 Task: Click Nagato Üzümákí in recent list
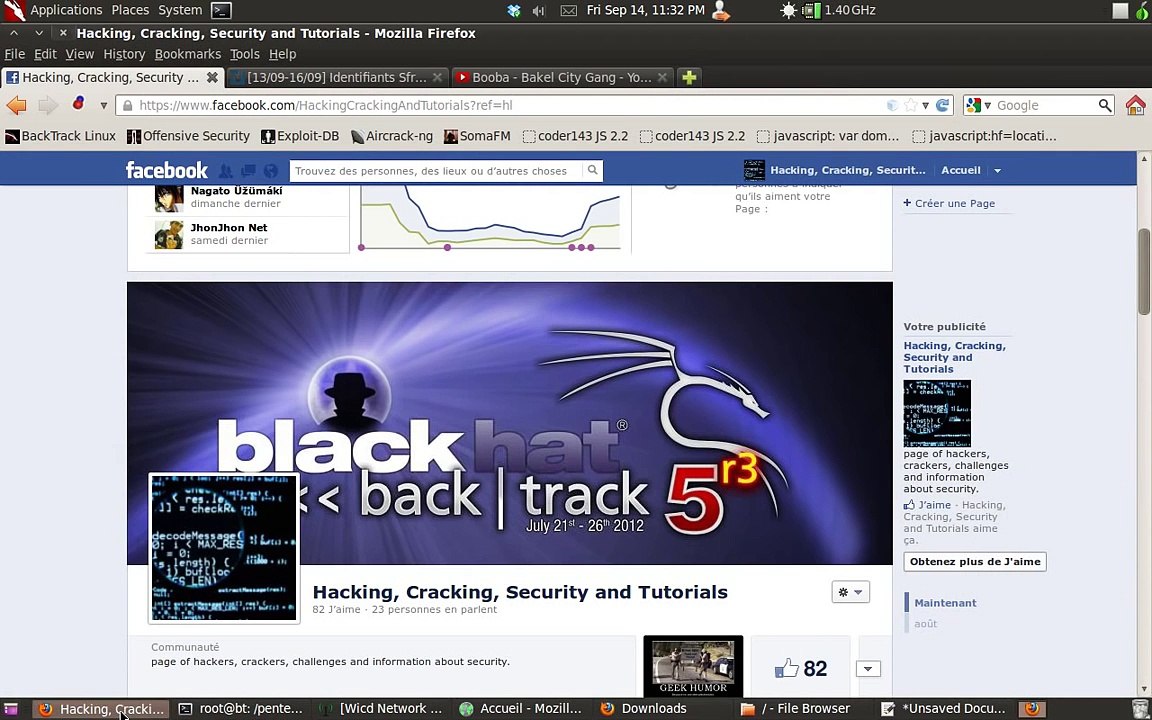237,191
